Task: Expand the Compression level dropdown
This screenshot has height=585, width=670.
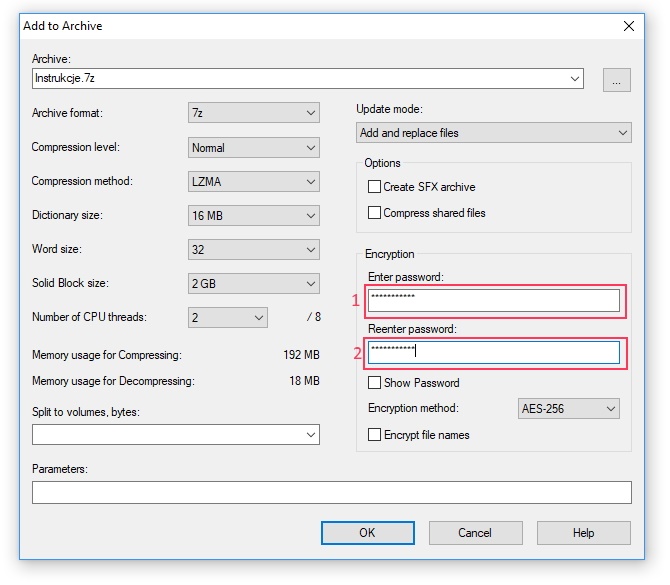Action: [253, 148]
